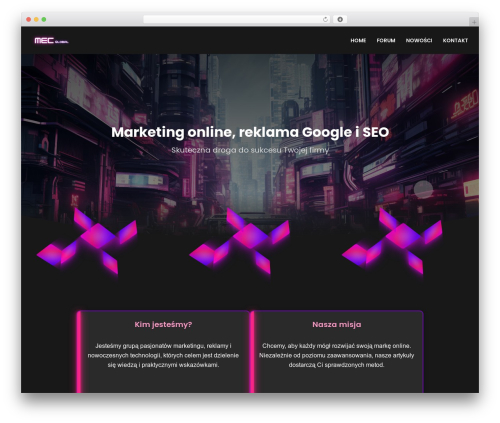500x423 pixels.
Task: Click the headline Marketing online, reklama Google i SEO
Action: tap(250, 132)
